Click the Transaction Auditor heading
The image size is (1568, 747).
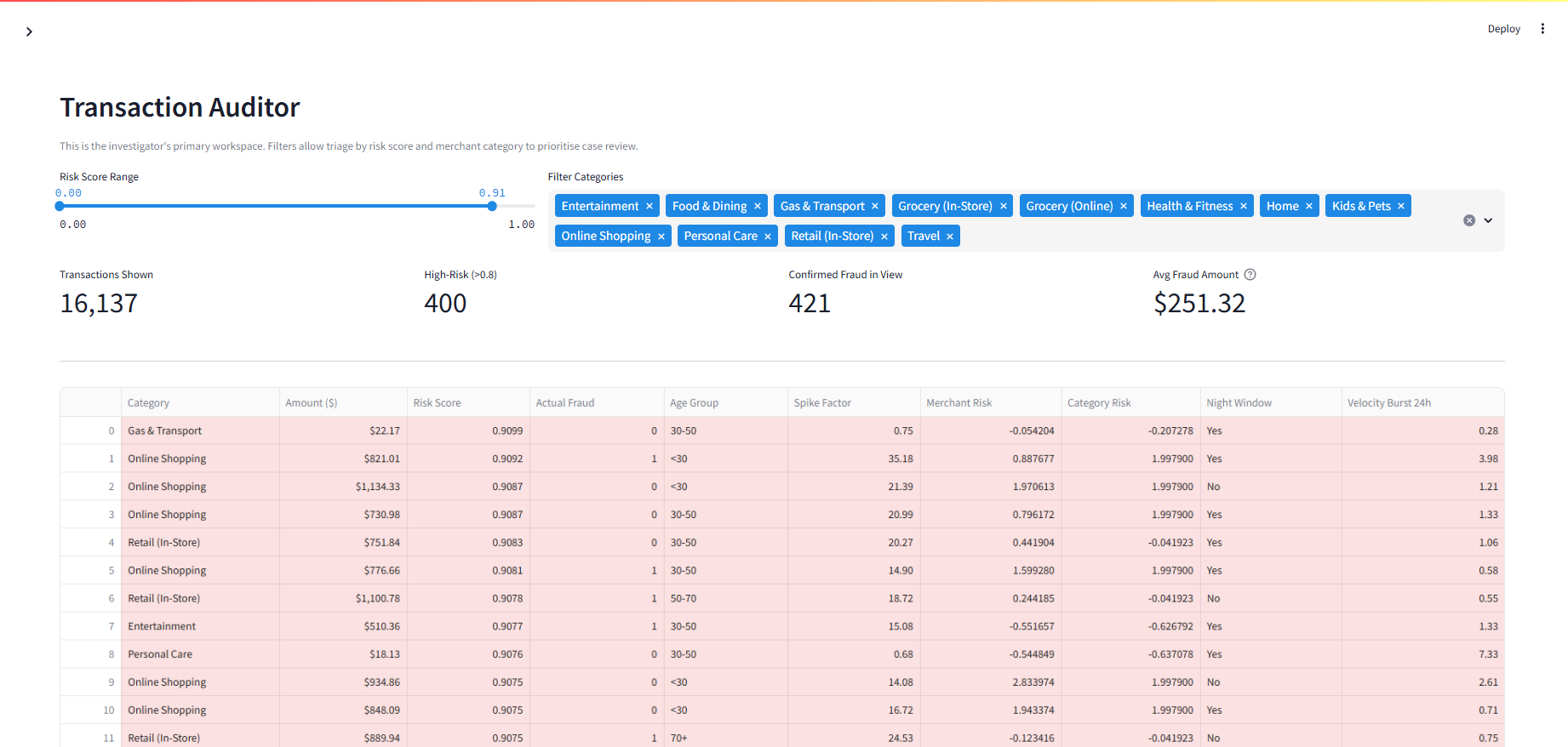[180, 107]
